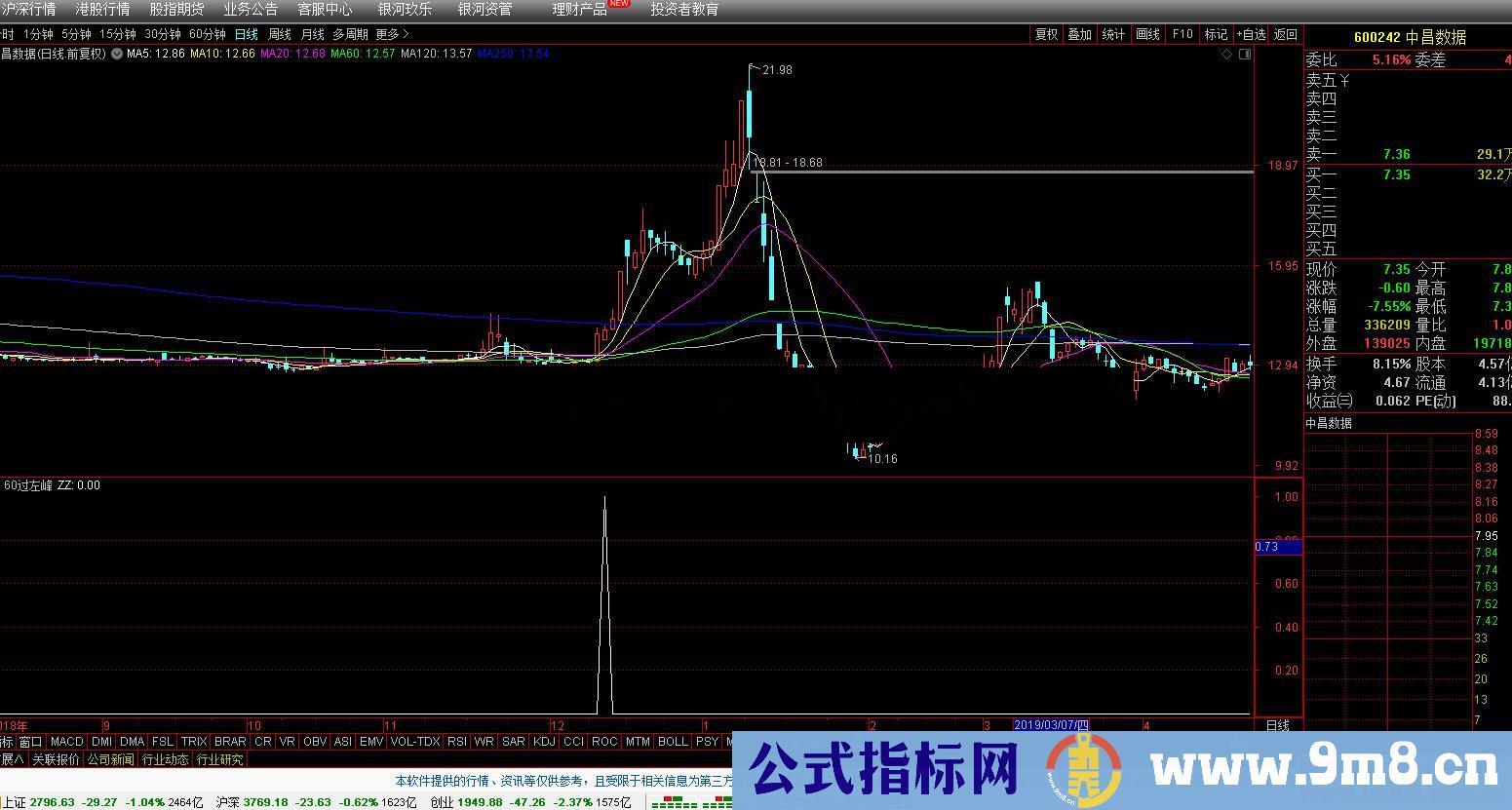This screenshot has height=810, width=1512.
Task: Switch the chart to the 1分钟 period
Action: tap(37, 34)
